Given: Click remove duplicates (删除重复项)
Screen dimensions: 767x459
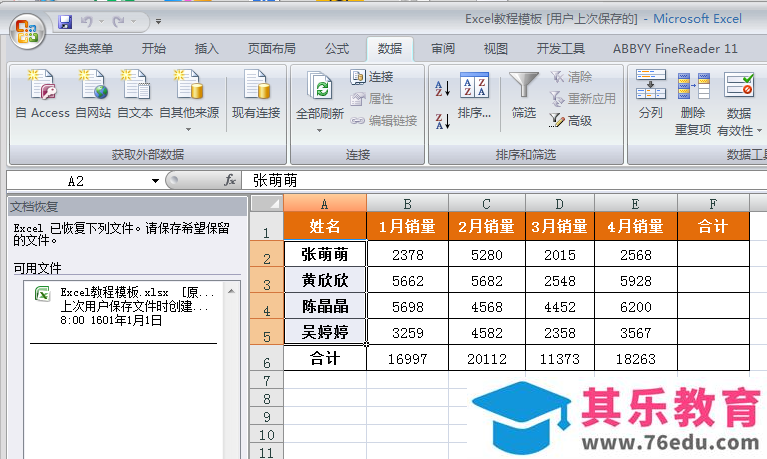Looking at the screenshot, I should 693,103.
